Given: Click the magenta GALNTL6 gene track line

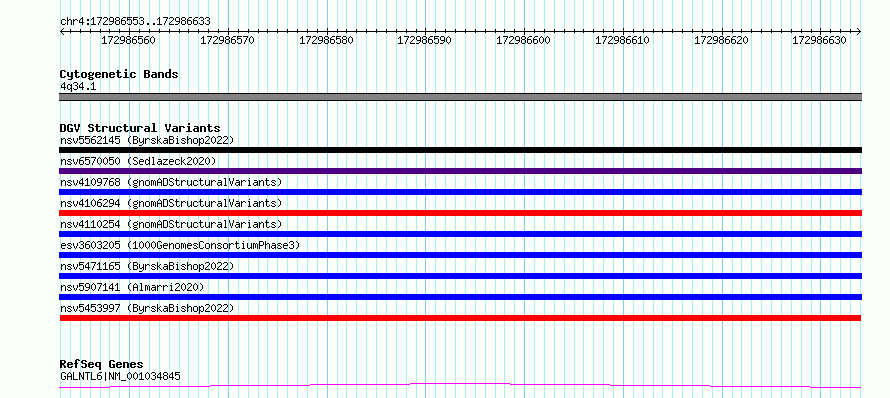Looking at the screenshot, I should 460,386.
